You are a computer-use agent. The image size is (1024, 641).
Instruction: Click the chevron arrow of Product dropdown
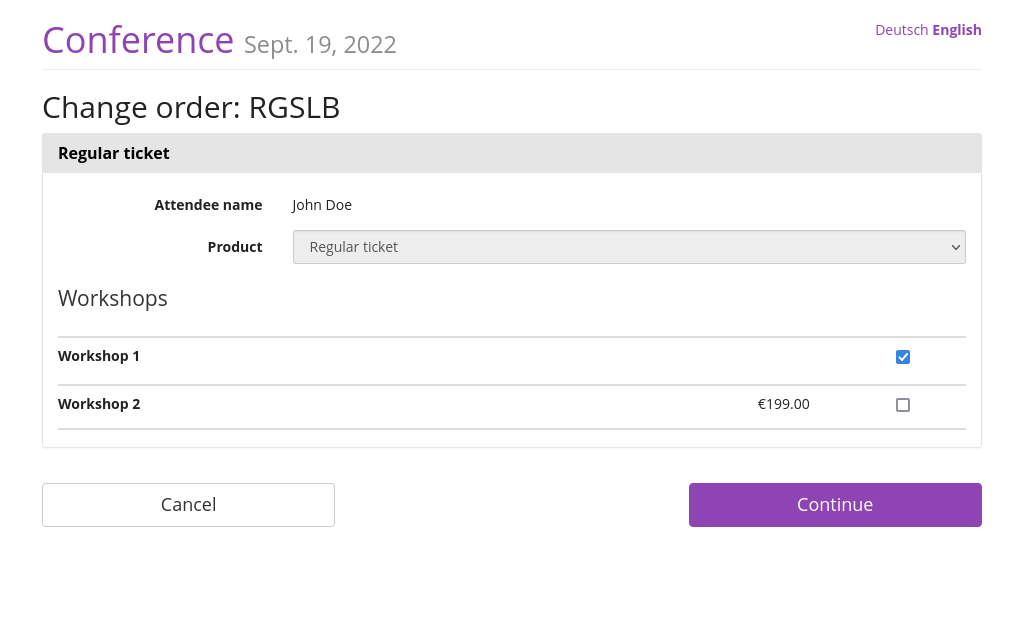(955, 248)
